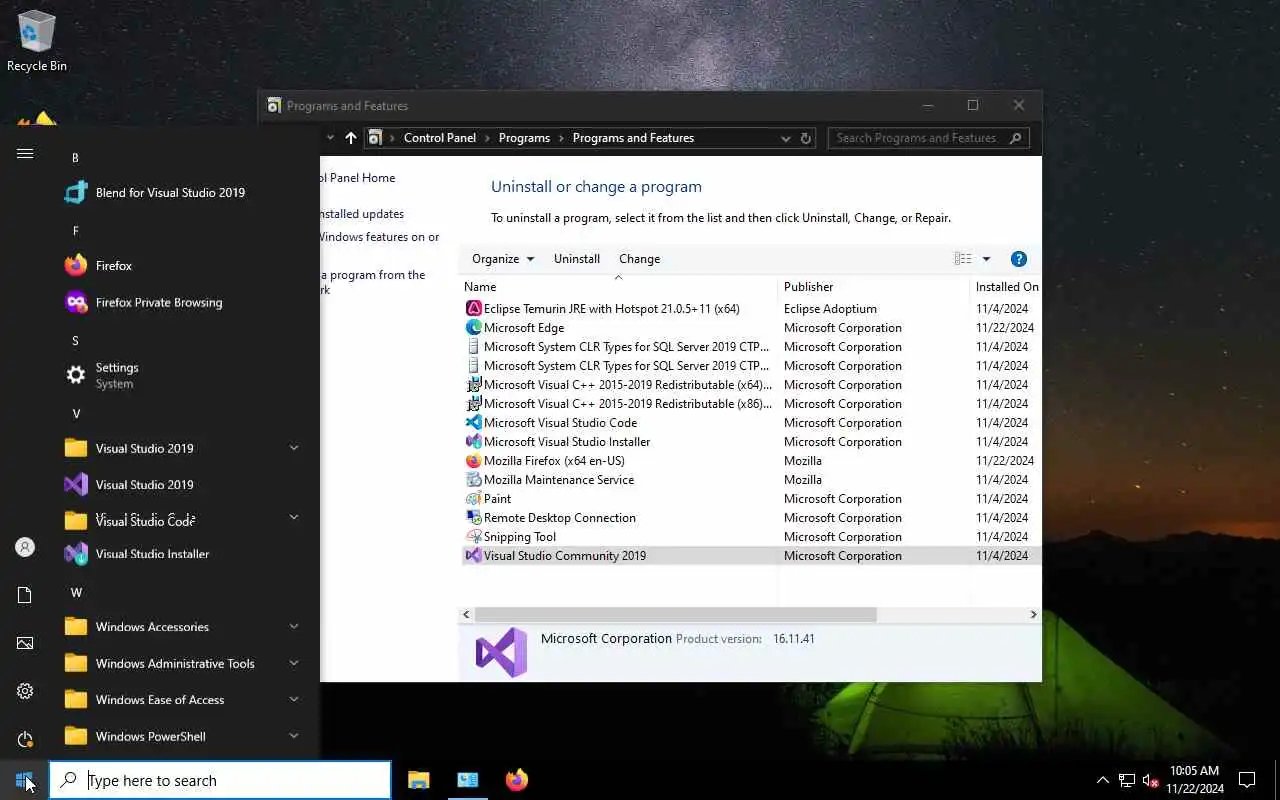
Task: Click the network tray icon
Action: (x=1127, y=780)
